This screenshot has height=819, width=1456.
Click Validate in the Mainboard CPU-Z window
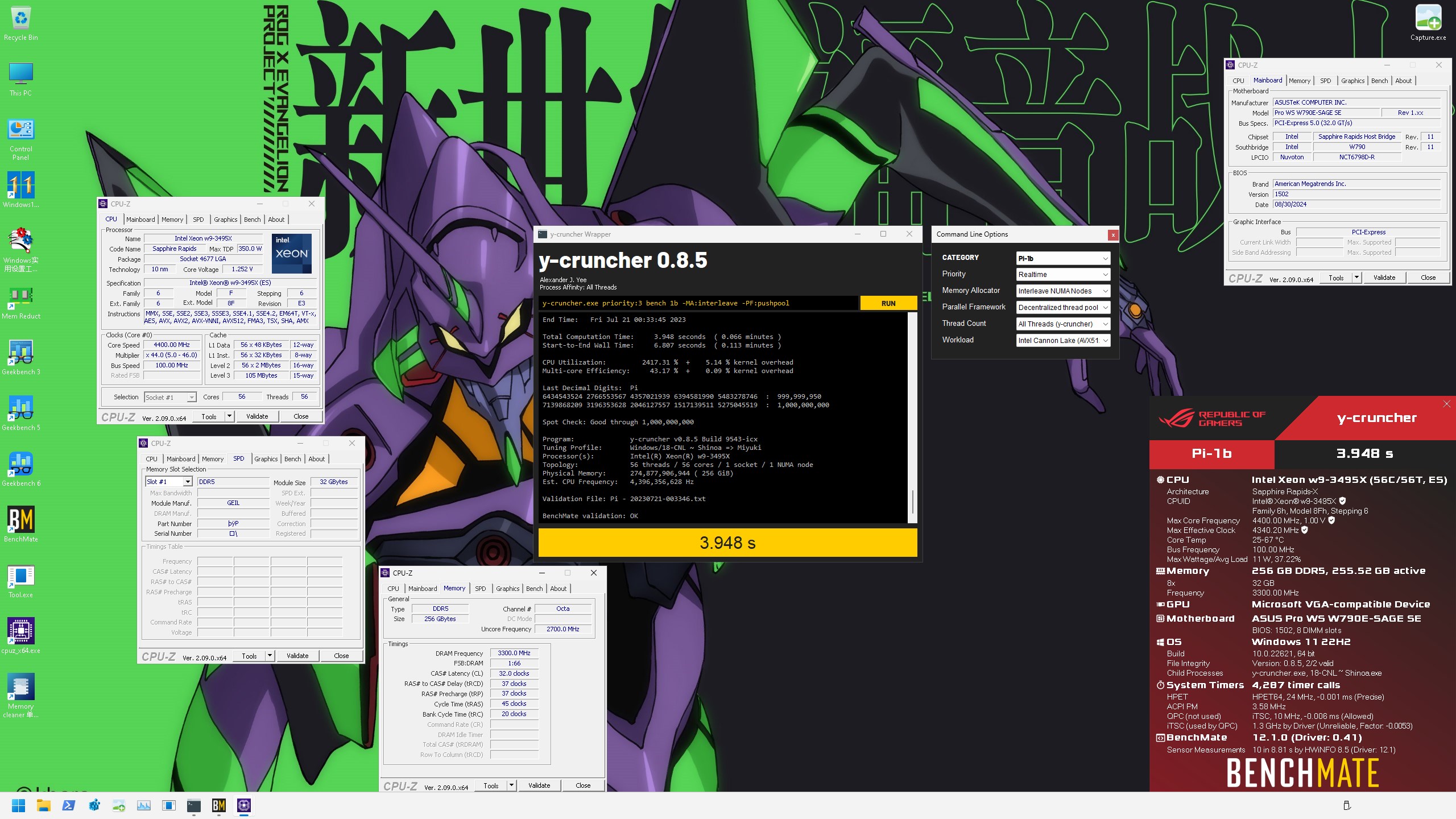pos(1384,278)
